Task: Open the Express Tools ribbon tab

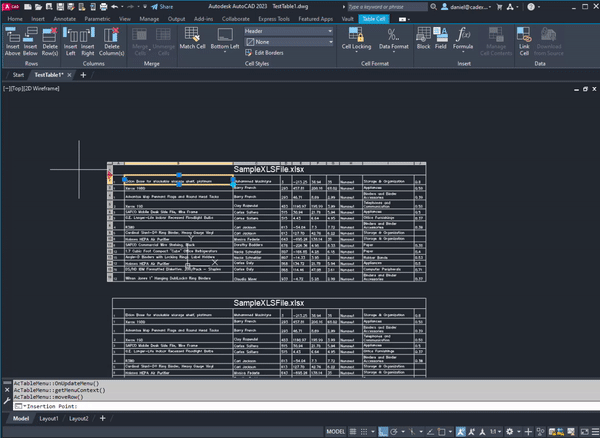Action: (x=274, y=19)
